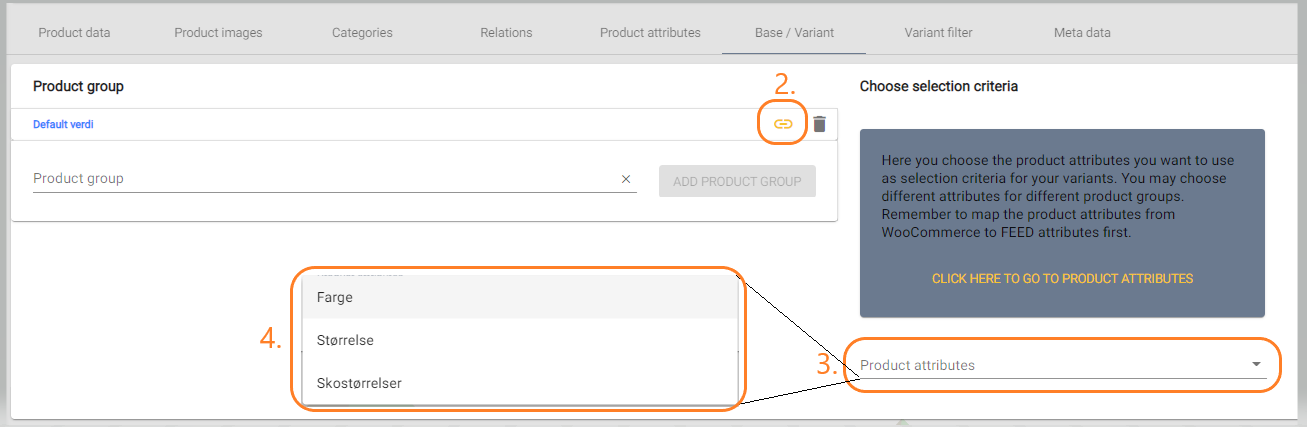
Task: Delete the Default verdi product group
Action: (819, 124)
